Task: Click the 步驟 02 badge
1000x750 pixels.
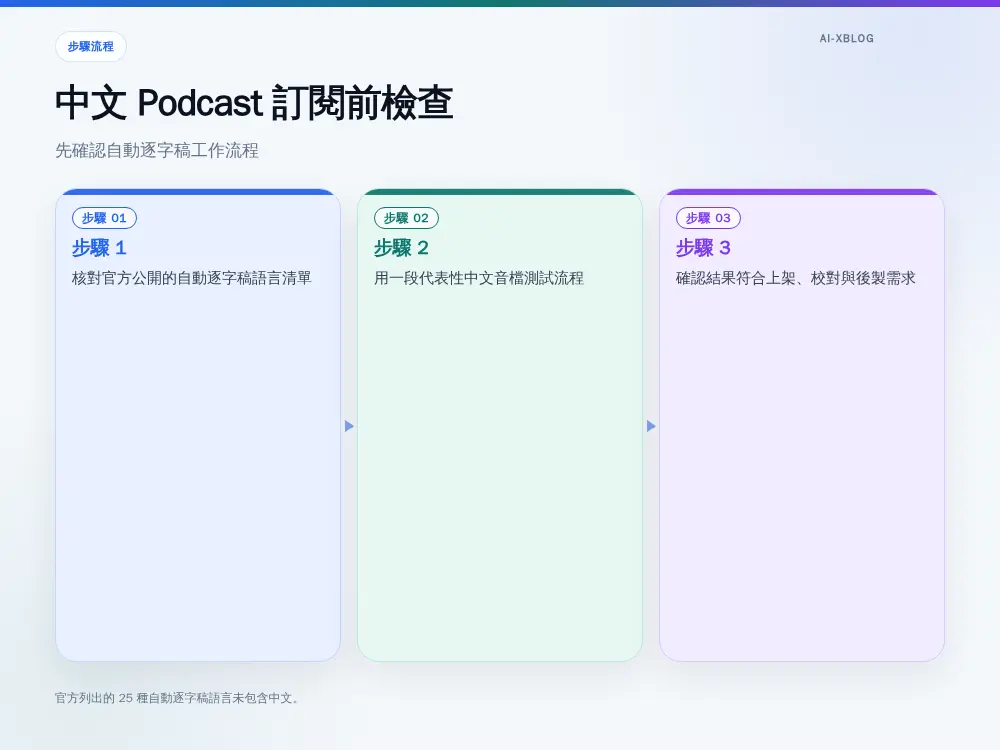Action: 406,218
